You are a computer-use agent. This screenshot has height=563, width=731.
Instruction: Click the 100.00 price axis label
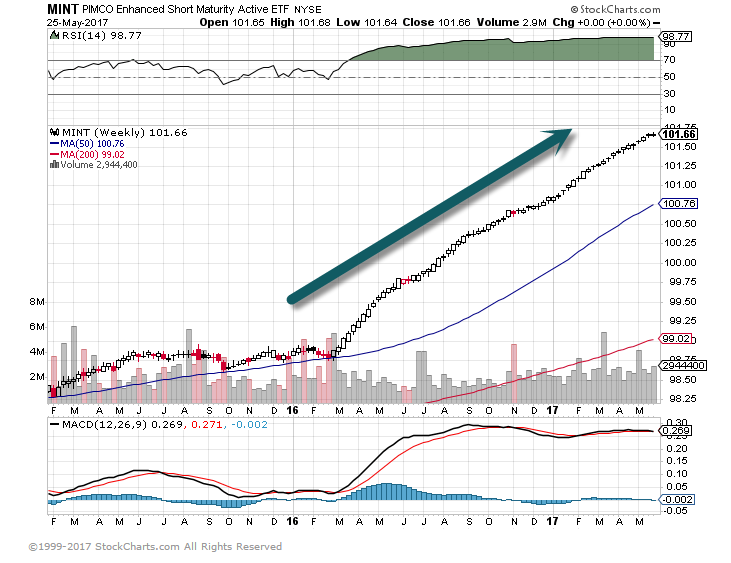(680, 262)
